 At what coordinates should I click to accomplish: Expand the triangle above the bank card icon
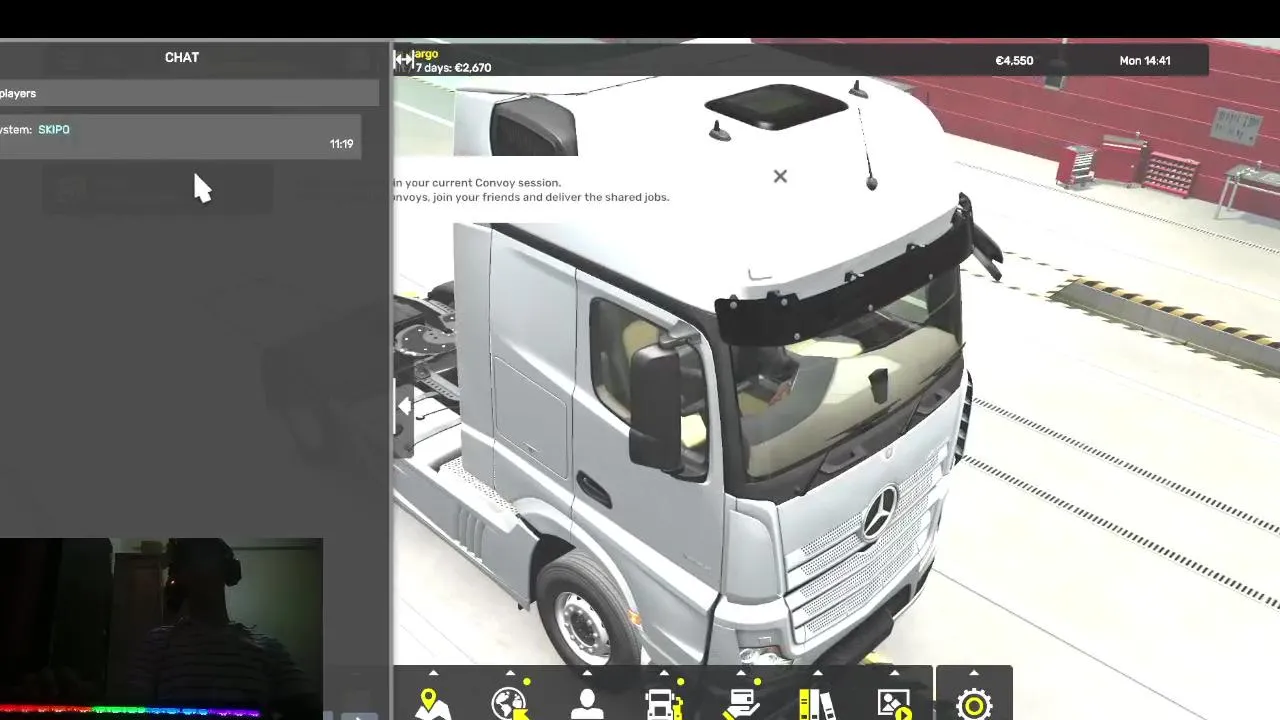[741, 673]
